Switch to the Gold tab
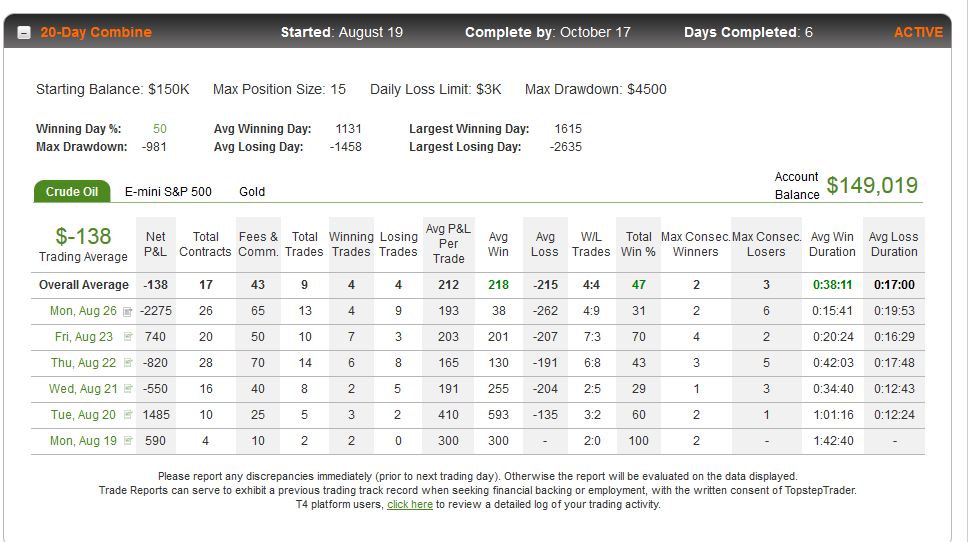Viewport: 969px width, 542px height. [252, 192]
